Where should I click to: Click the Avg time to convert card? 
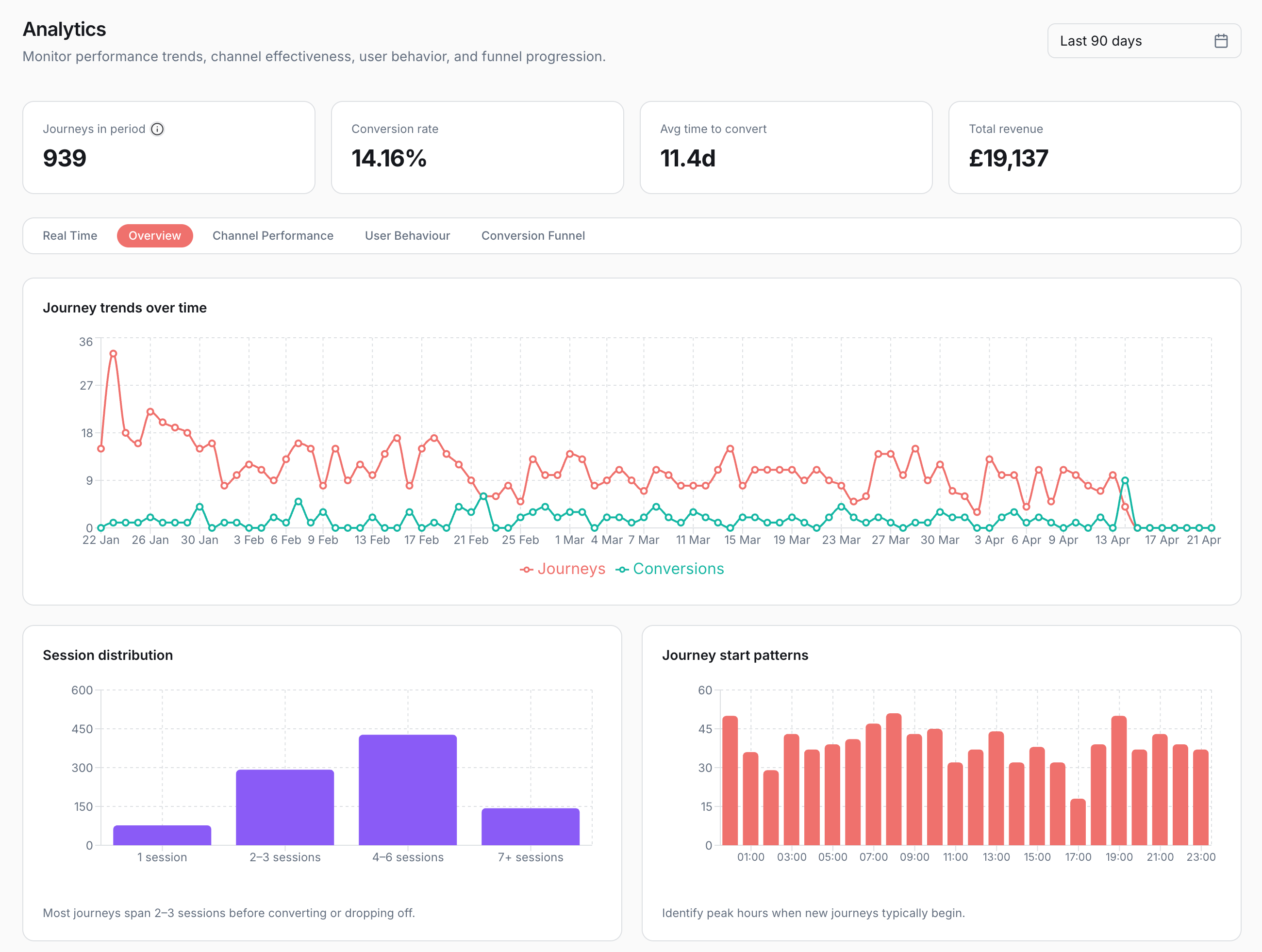(x=786, y=147)
